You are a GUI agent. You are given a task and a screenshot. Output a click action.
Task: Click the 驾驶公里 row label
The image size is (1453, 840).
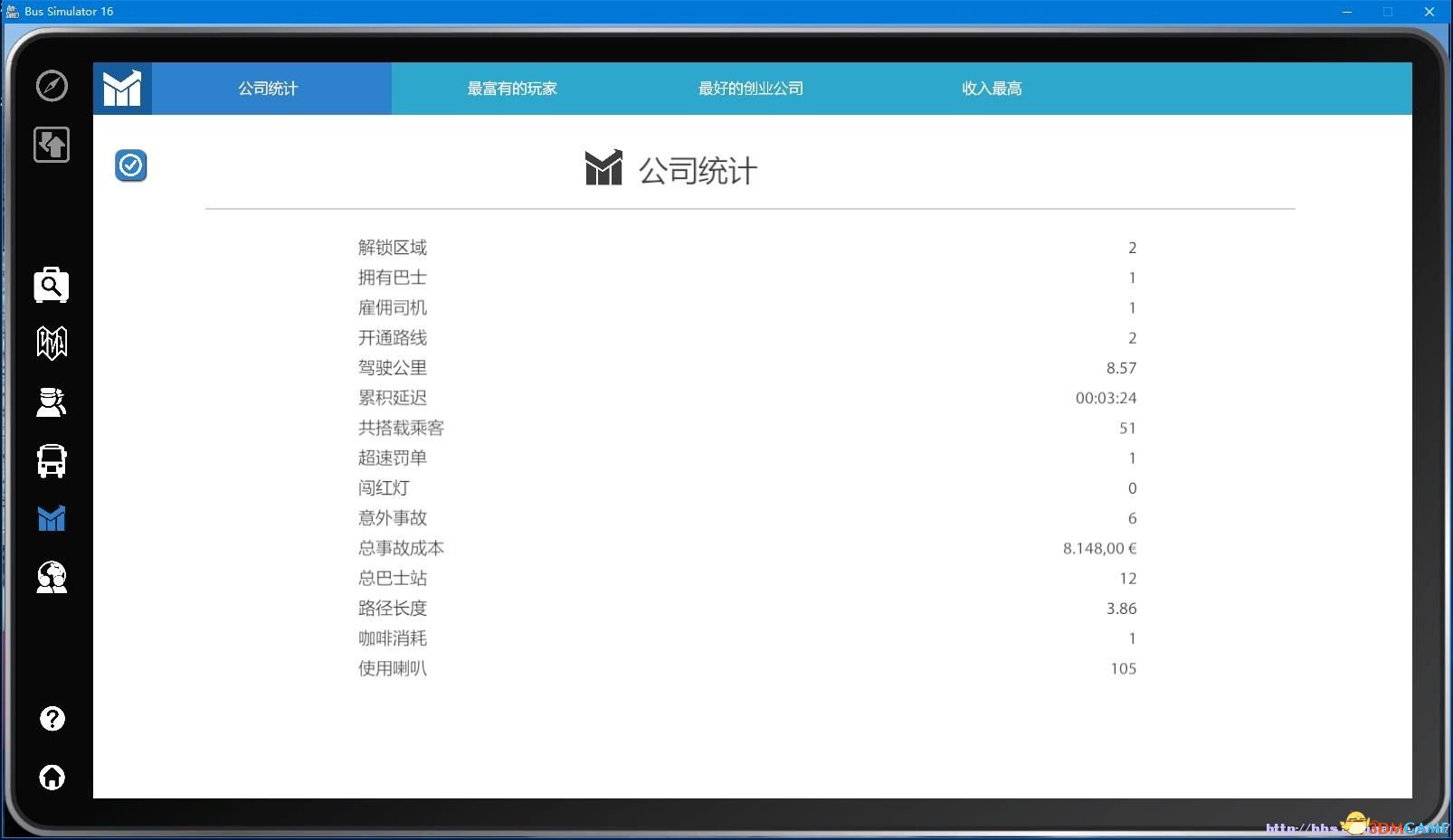[x=393, y=368]
